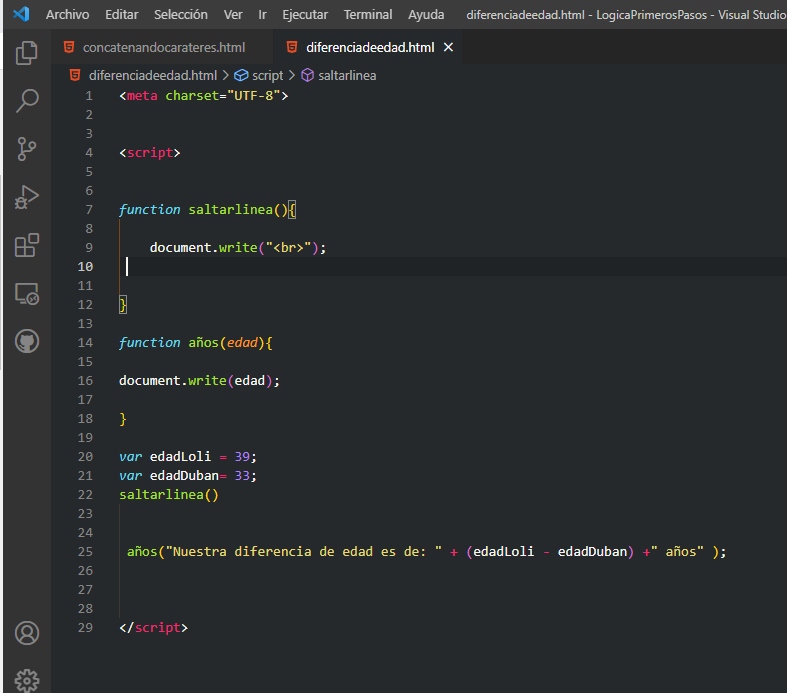Expand the saltarlinea breadcrumb symbol
Screen dimensions: 787x693
coord(347,75)
